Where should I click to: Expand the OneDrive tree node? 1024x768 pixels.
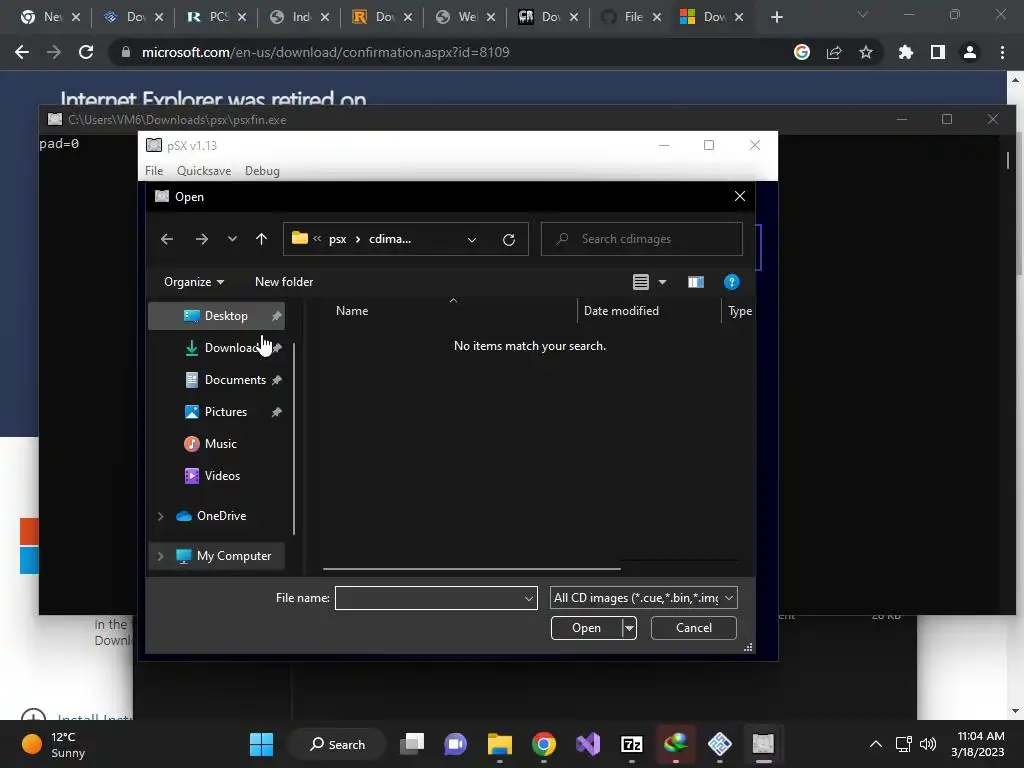point(161,516)
